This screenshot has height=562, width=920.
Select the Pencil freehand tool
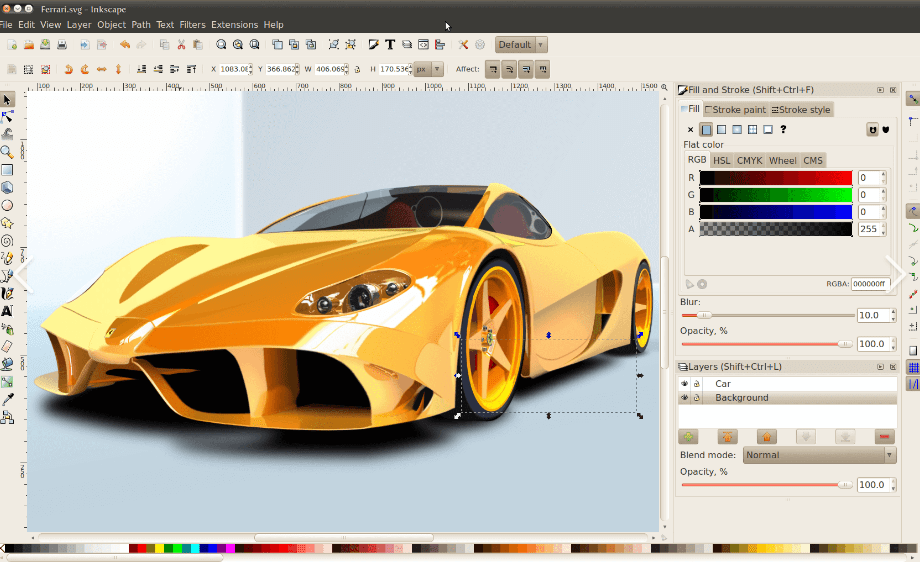pos(7,258)
